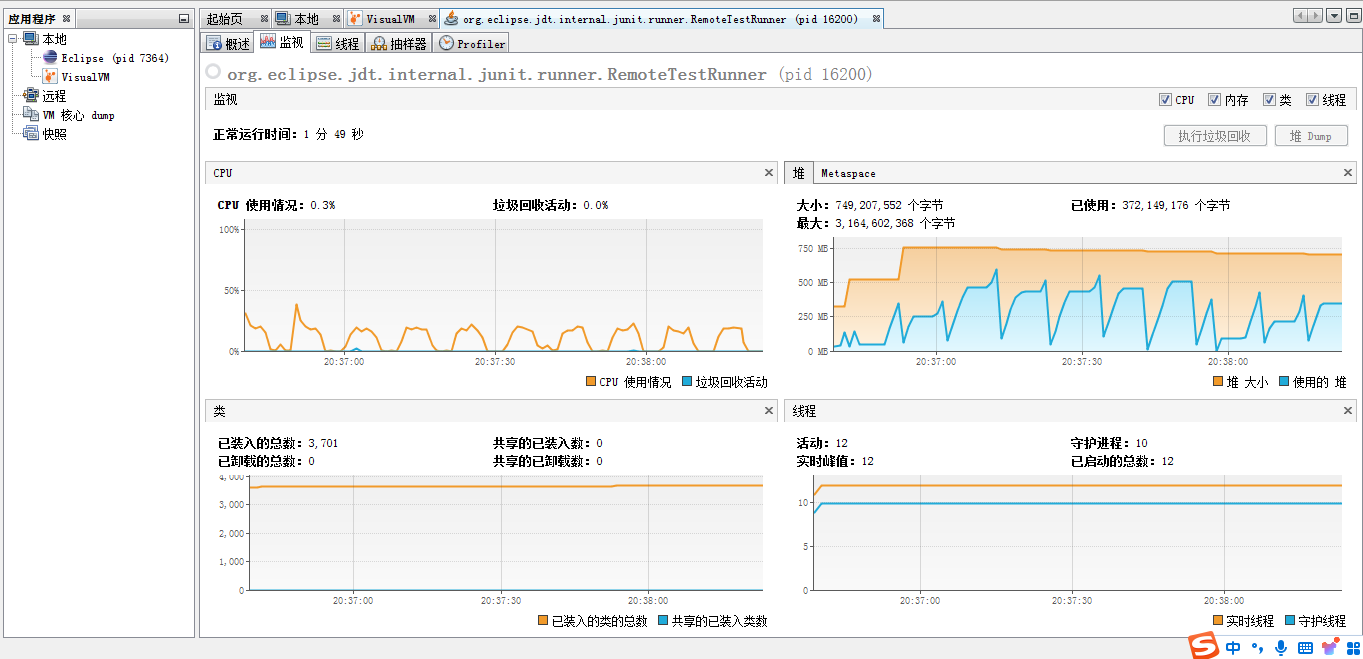This screenshot has width=1363, height=659.
Task: Uncheck the 线程 threads checkbox
Action: coord(1312,100)
